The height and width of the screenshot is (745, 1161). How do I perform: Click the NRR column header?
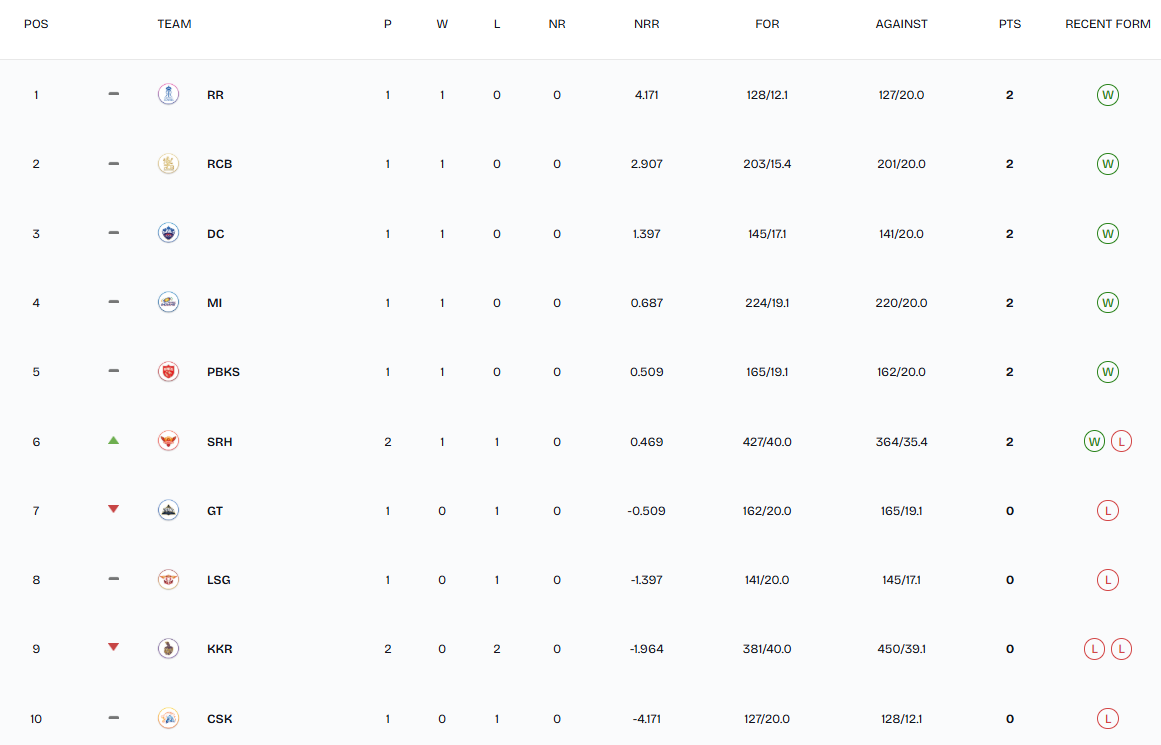646,24
